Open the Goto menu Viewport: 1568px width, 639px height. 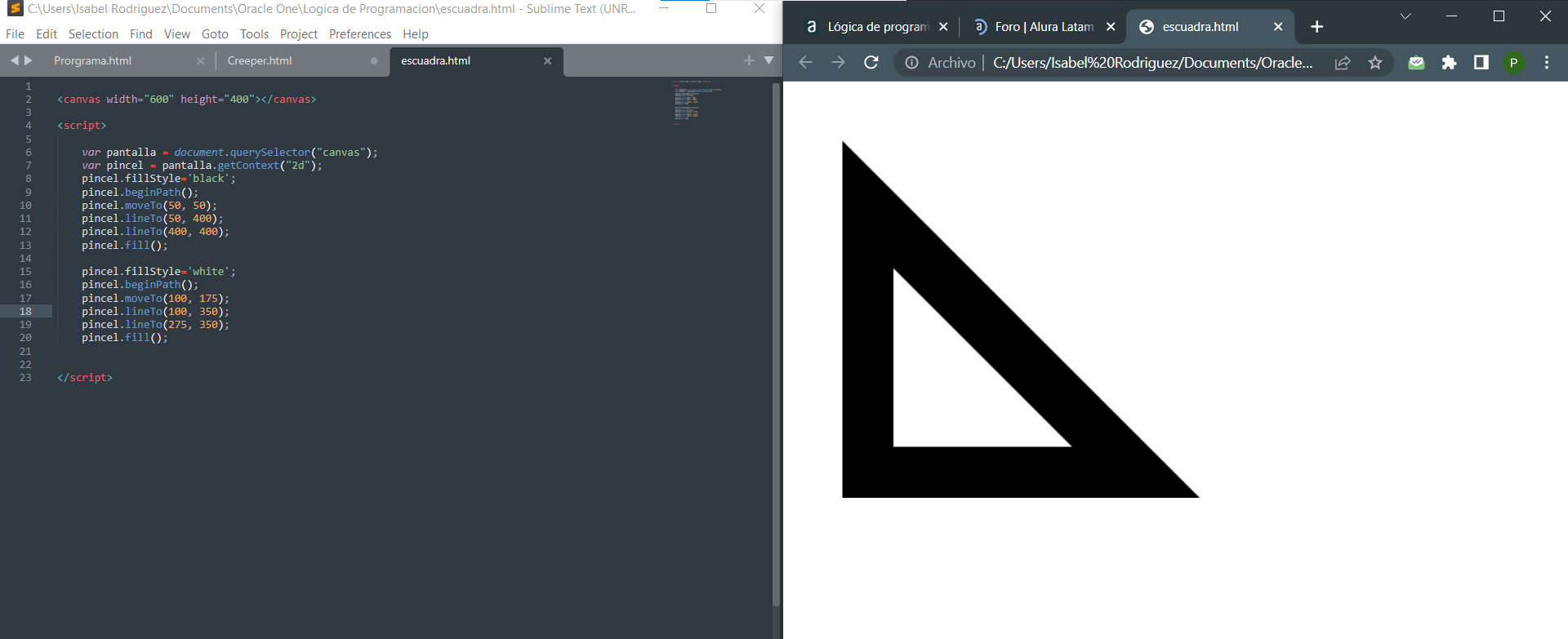pos(215,34)
